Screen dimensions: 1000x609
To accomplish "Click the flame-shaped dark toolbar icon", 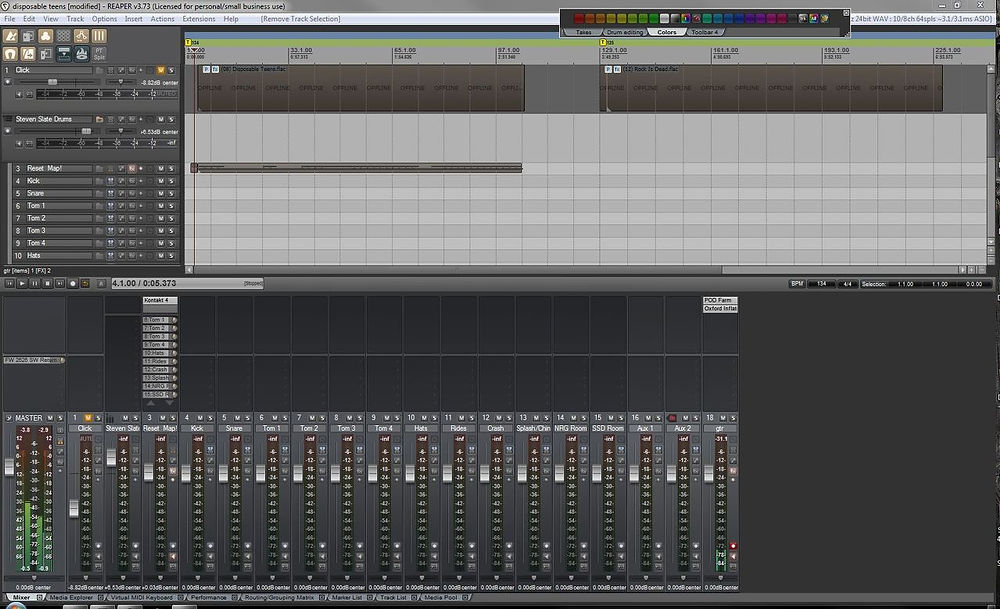I will click(x=82, y=54).
